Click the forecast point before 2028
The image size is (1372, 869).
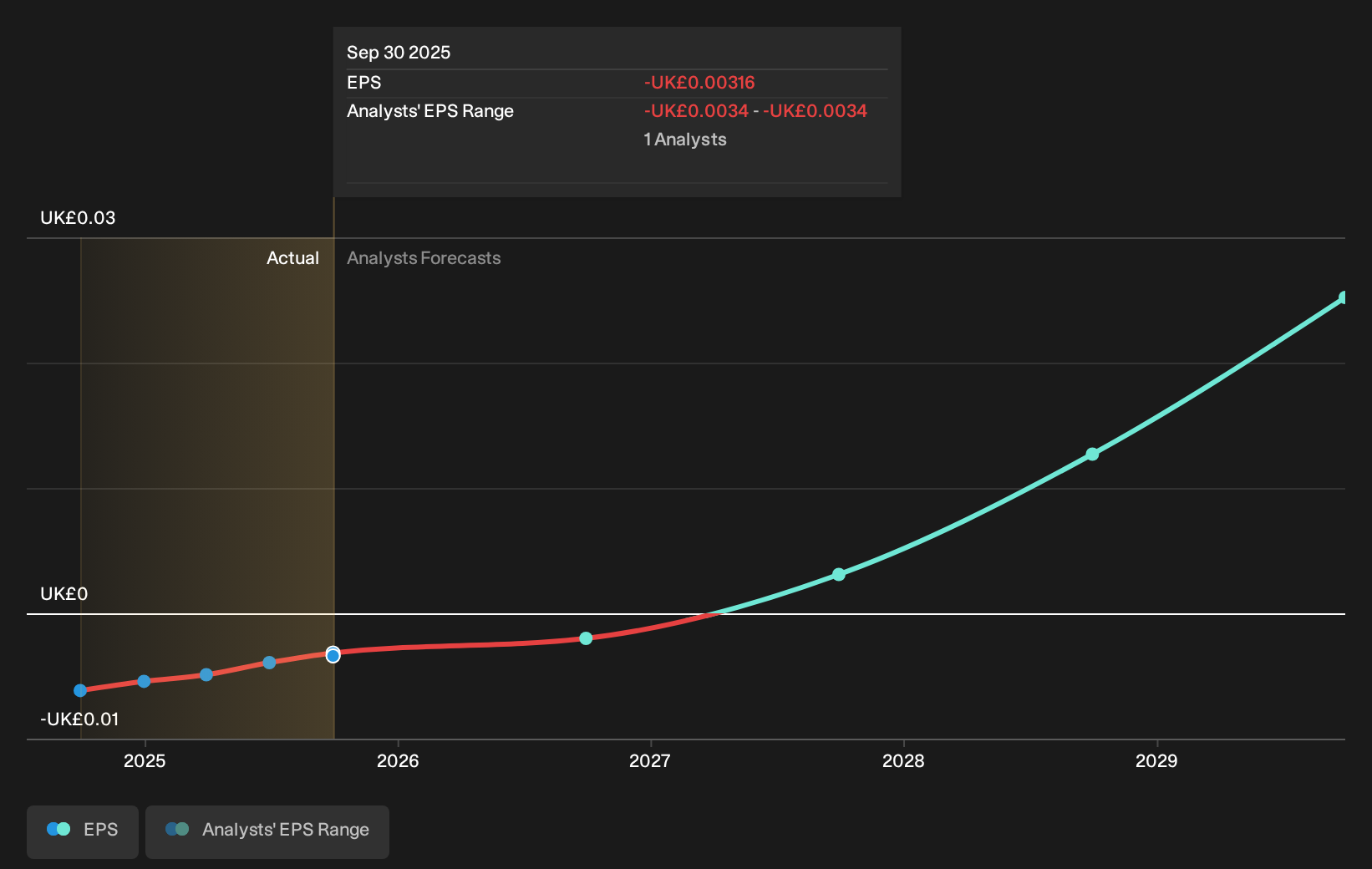(x=839, y=574)
